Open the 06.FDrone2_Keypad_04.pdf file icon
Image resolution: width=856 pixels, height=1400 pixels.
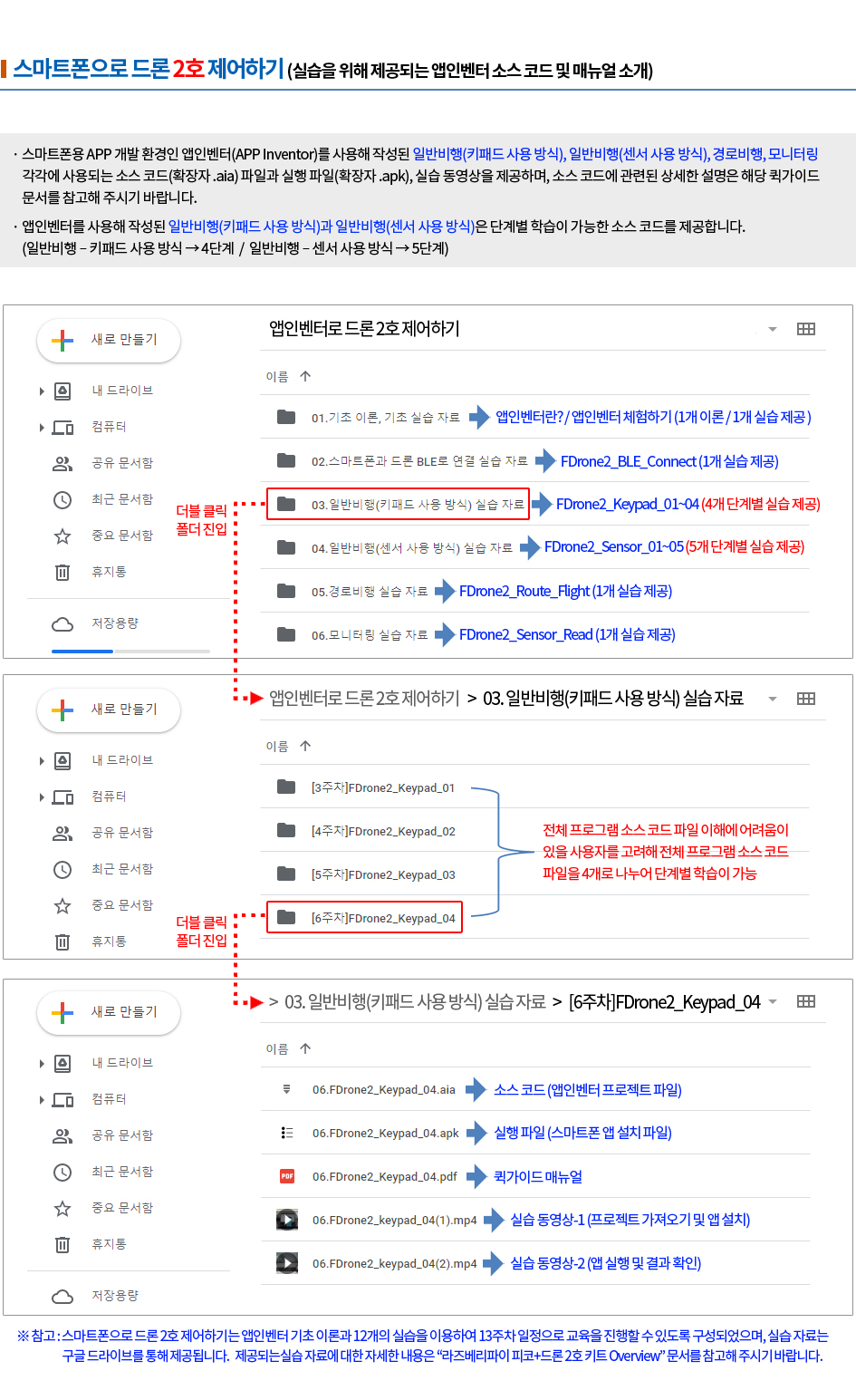pyautogui.click(x=287, y=1176)
